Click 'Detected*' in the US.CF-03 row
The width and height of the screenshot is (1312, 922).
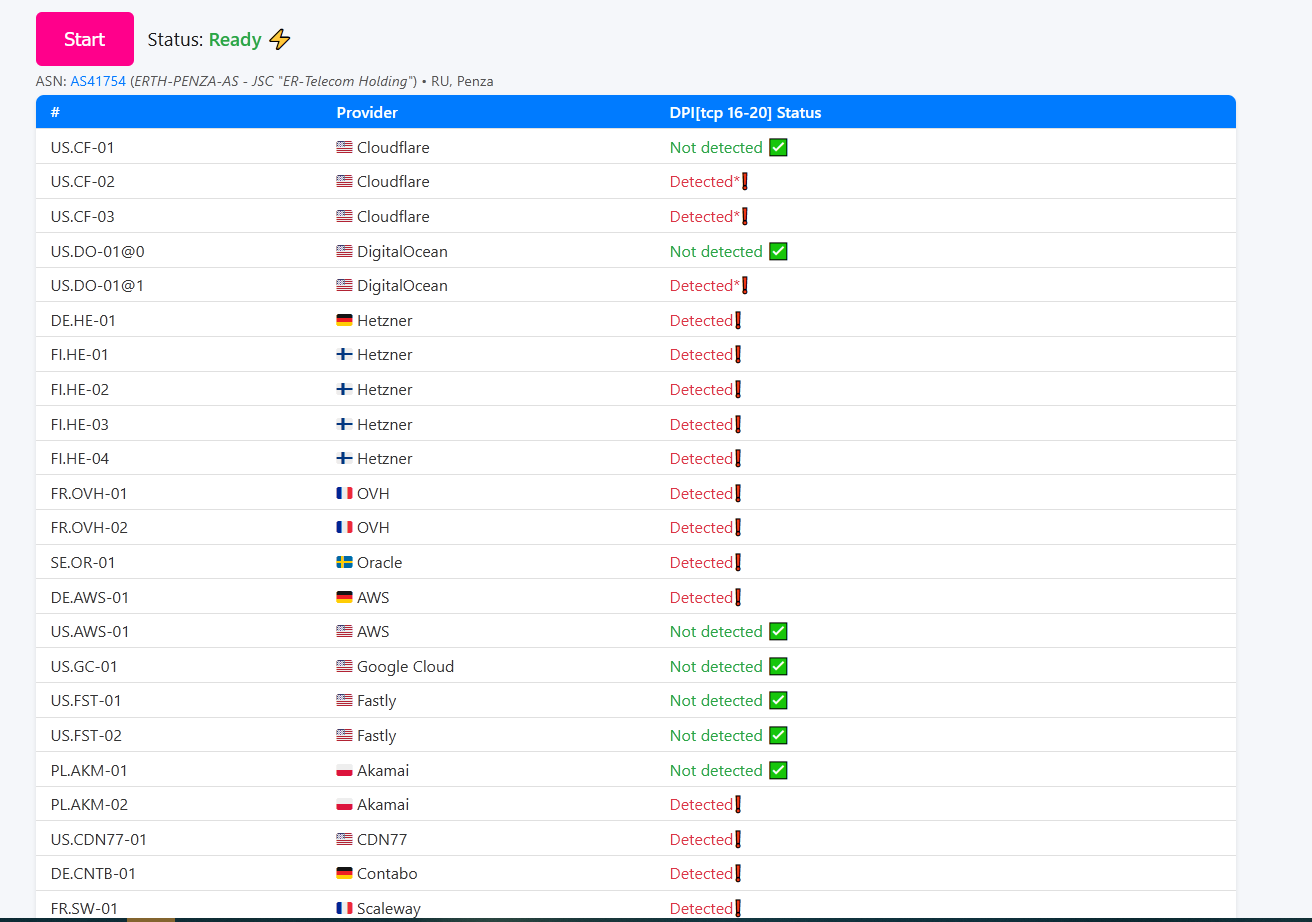click(705, 216)
